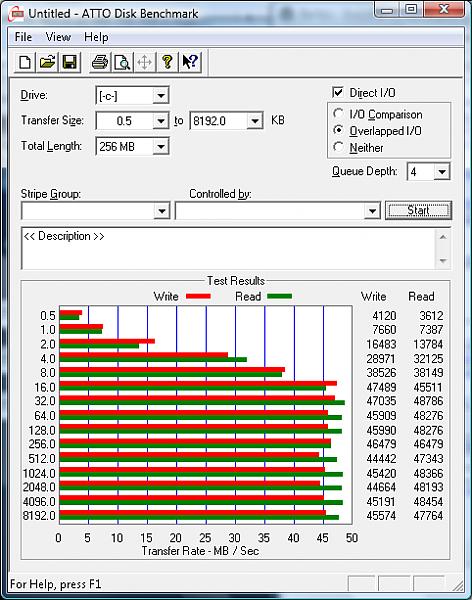This screenshot has height=600, width=472.
Task: Open the View menu
Action: (x=58, y=37)
